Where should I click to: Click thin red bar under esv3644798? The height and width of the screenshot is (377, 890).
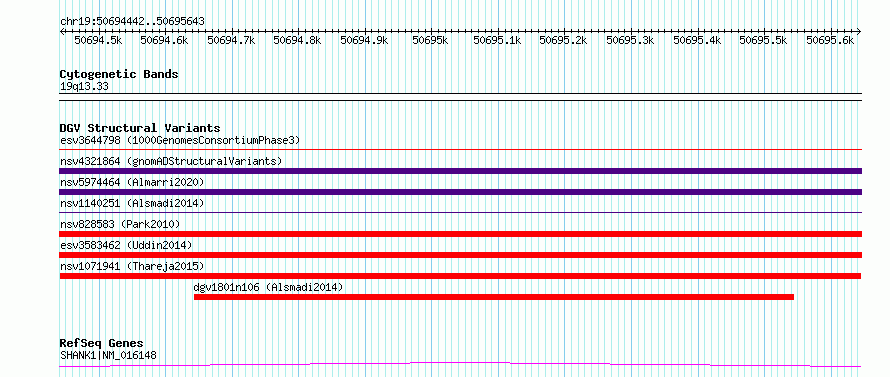tap(461, 150)
